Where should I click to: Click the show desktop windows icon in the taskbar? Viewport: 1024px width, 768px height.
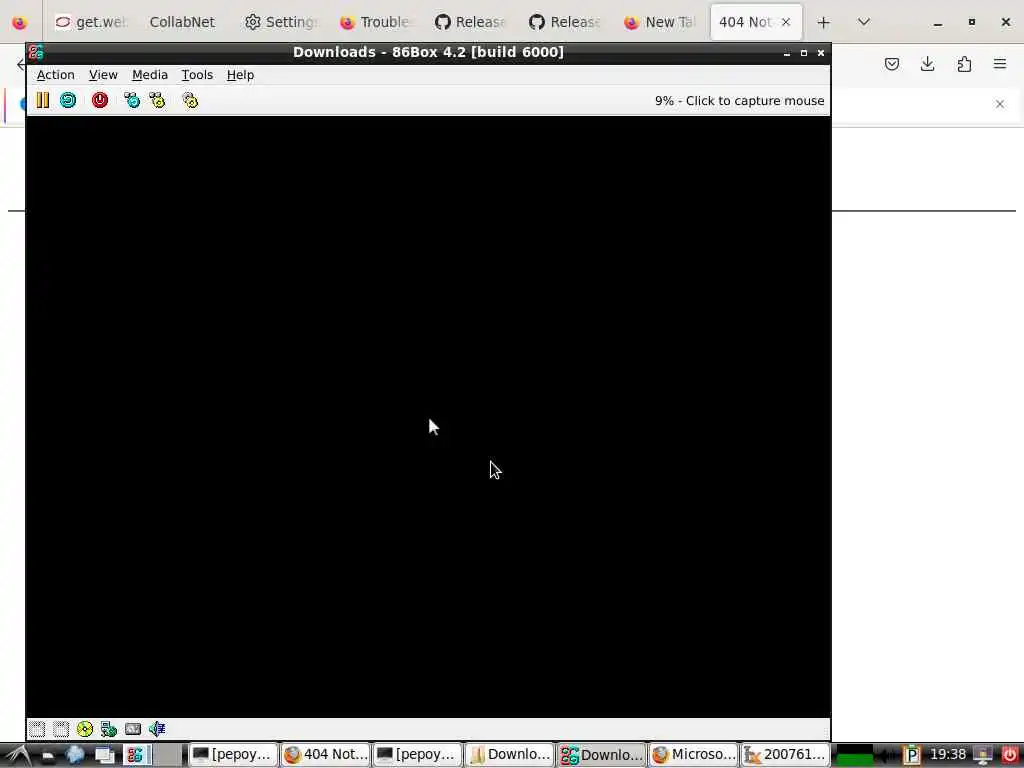104,756
